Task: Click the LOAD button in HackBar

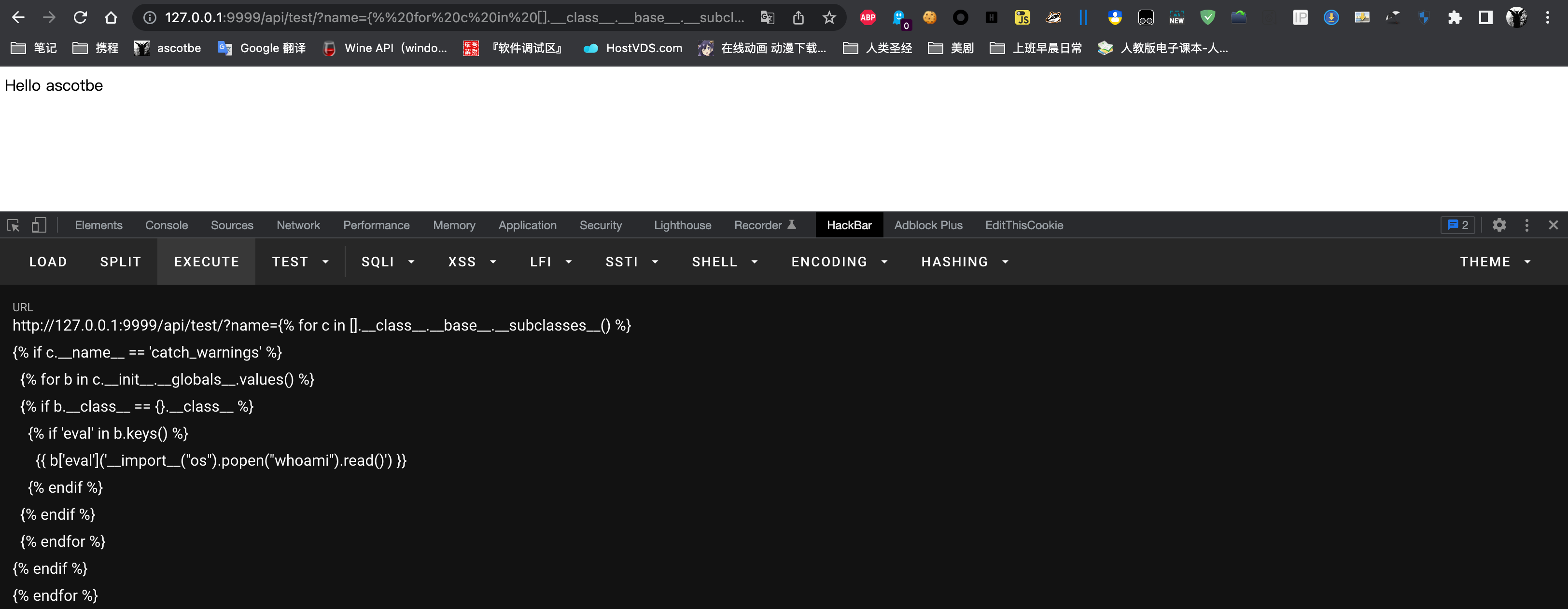Action: 48,262
